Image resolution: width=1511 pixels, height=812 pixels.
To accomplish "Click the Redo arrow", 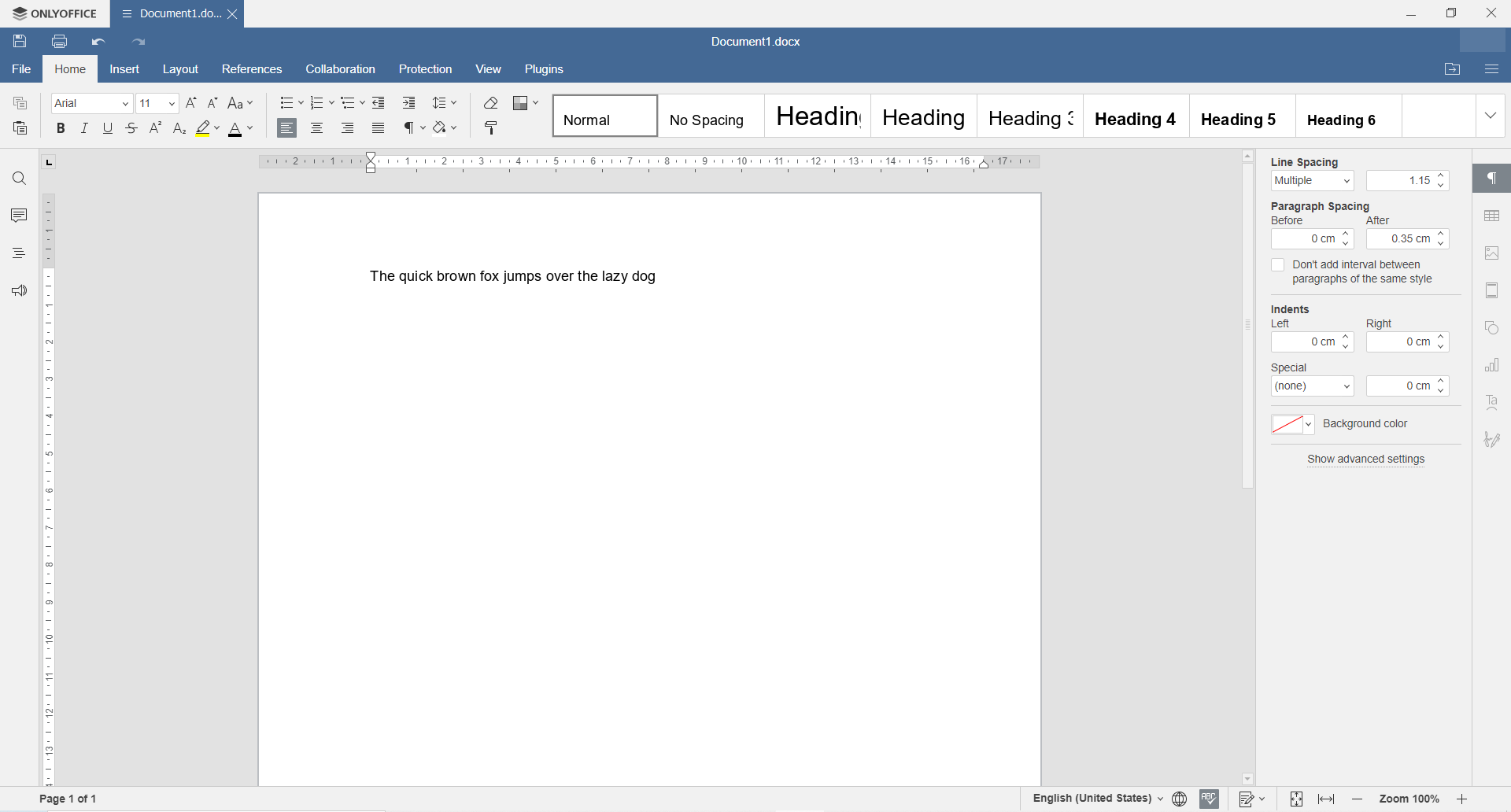I will (x=139, y=42).
